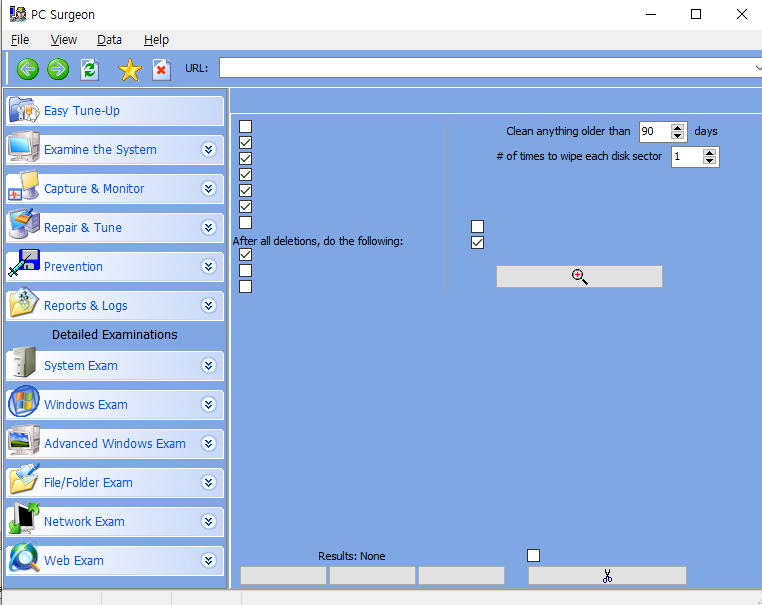
Task: Click the PC Surgeon title bar app icon
Action: point(18,14)
